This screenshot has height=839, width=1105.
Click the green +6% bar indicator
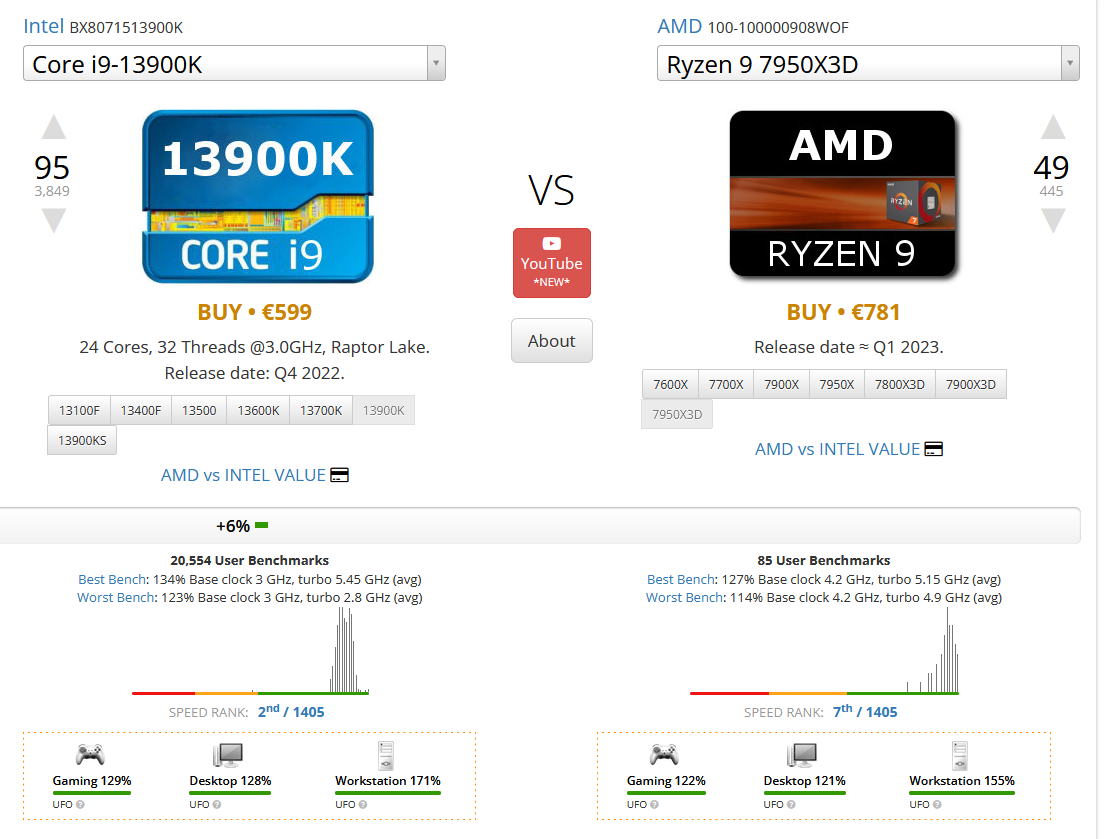[261, 526]
